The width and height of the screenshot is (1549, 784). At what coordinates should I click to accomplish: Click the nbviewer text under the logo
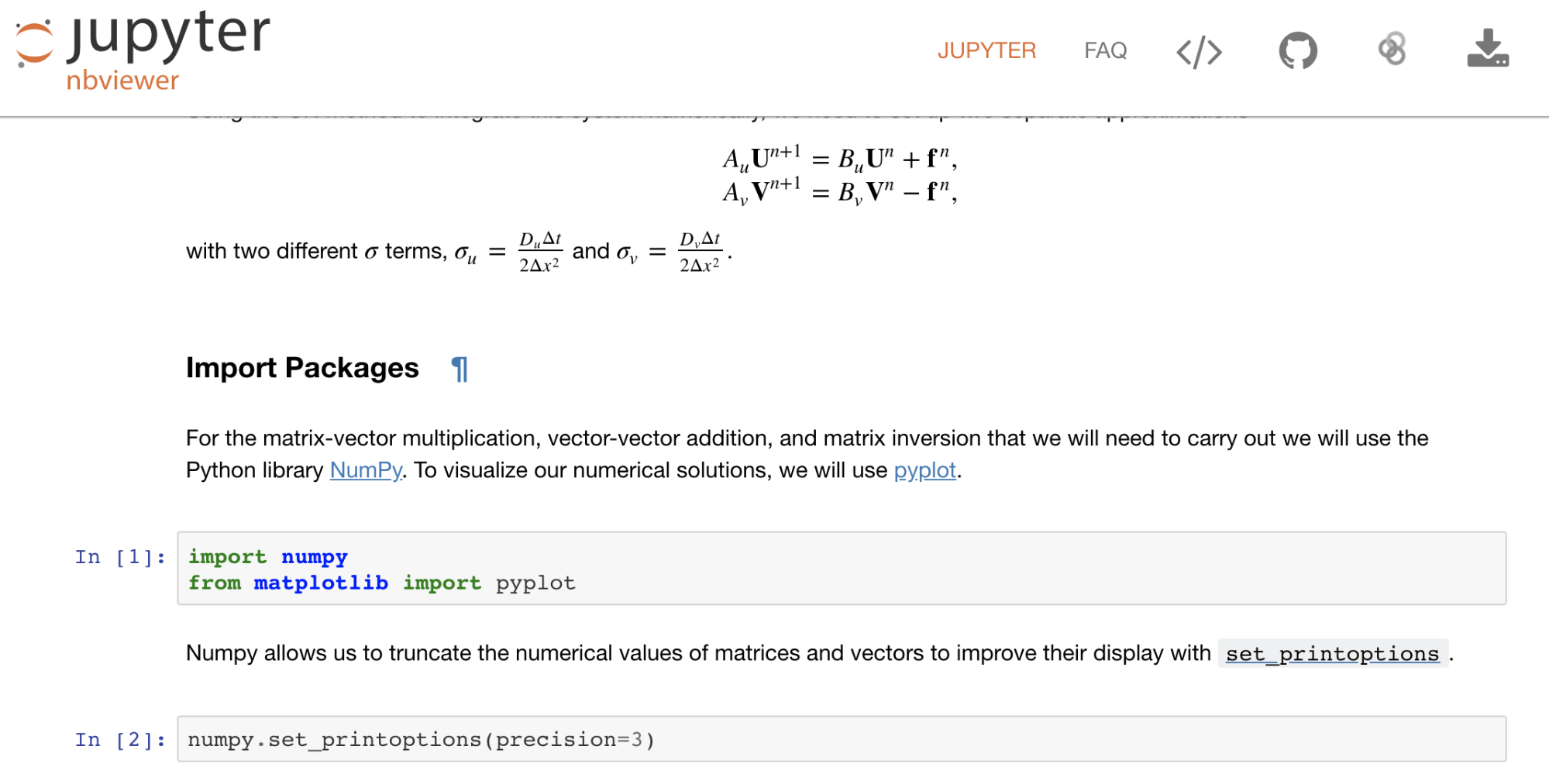(x=122, y=81)
